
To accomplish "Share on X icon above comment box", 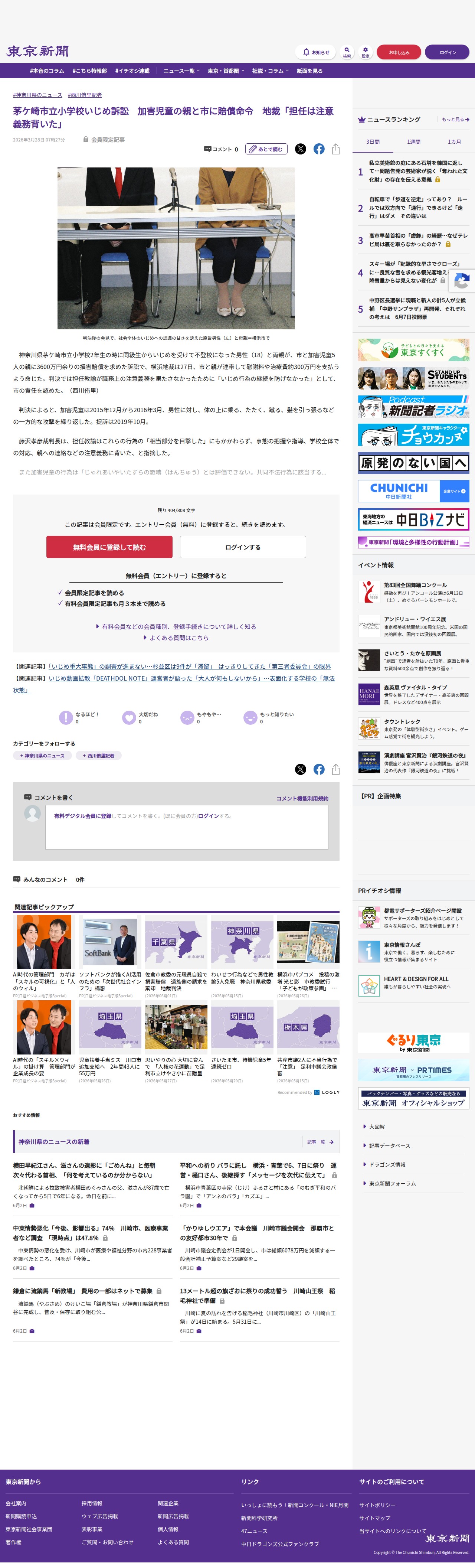I will (301, 769).
